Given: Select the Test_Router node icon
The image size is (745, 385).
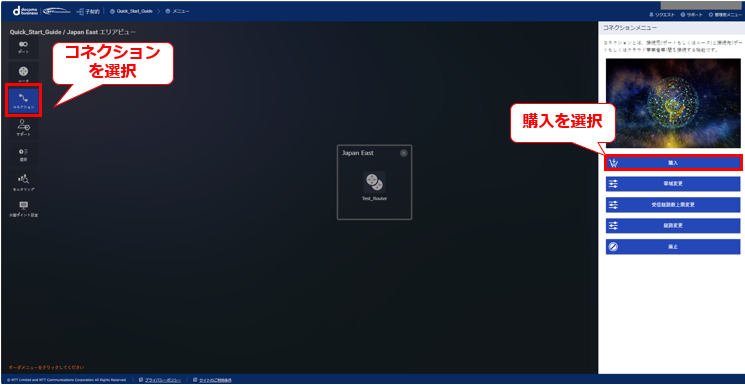Looking at the screenshot, I should tap(374, 183).
